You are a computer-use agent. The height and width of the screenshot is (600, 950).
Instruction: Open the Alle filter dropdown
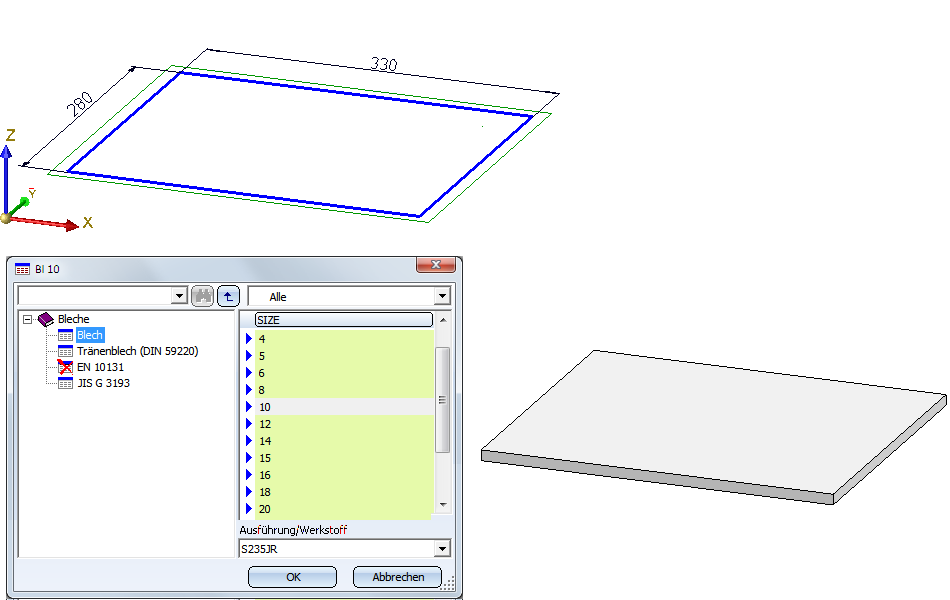pos(442,296)
